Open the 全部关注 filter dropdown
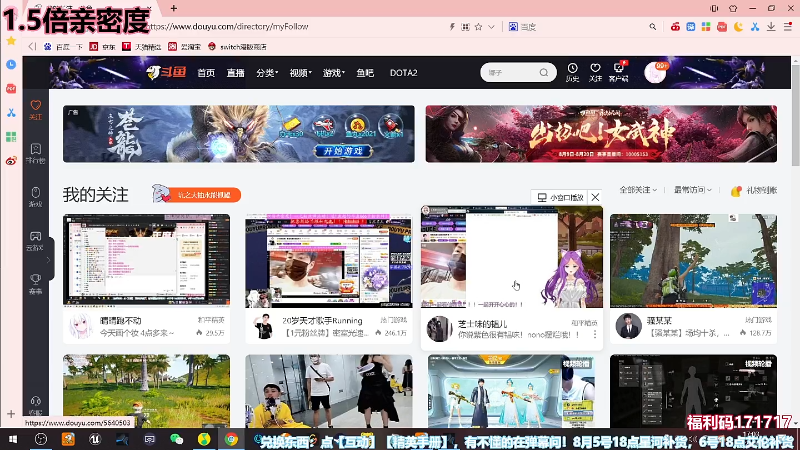800x450 pixels. tap(638, 190)
